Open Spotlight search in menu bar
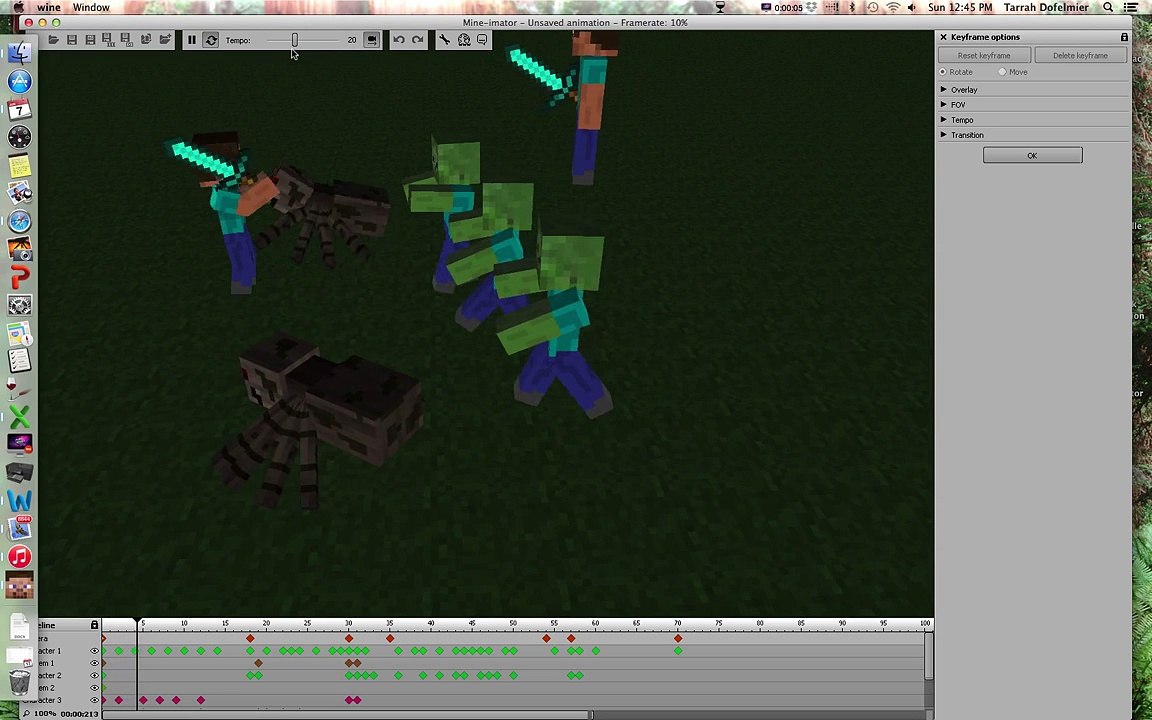 point(1108,7)
